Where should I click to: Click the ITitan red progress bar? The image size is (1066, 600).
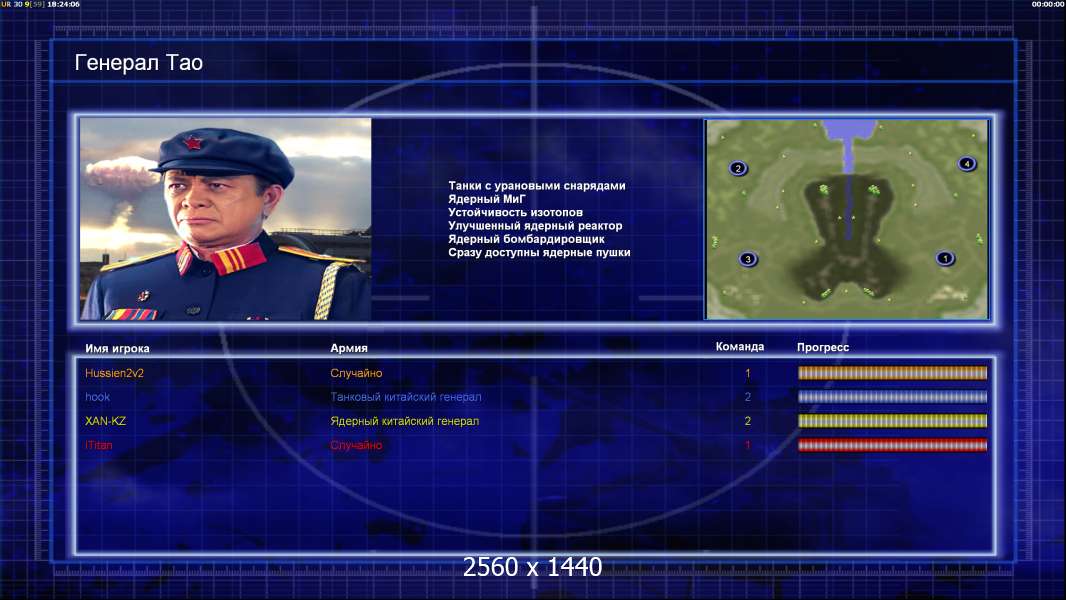click(892, 445)
